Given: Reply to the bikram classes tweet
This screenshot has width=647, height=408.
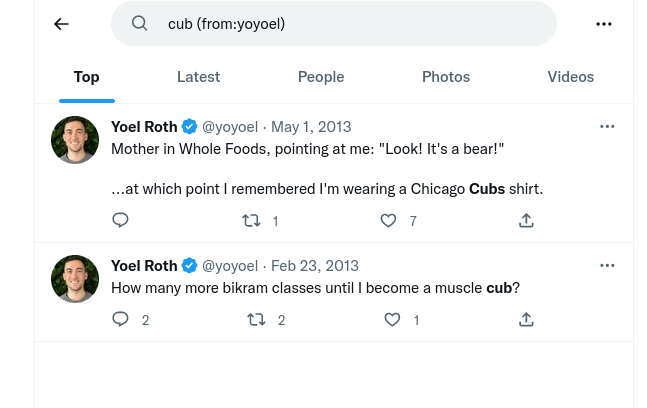Looking at the screenshot, I should 120,319.
